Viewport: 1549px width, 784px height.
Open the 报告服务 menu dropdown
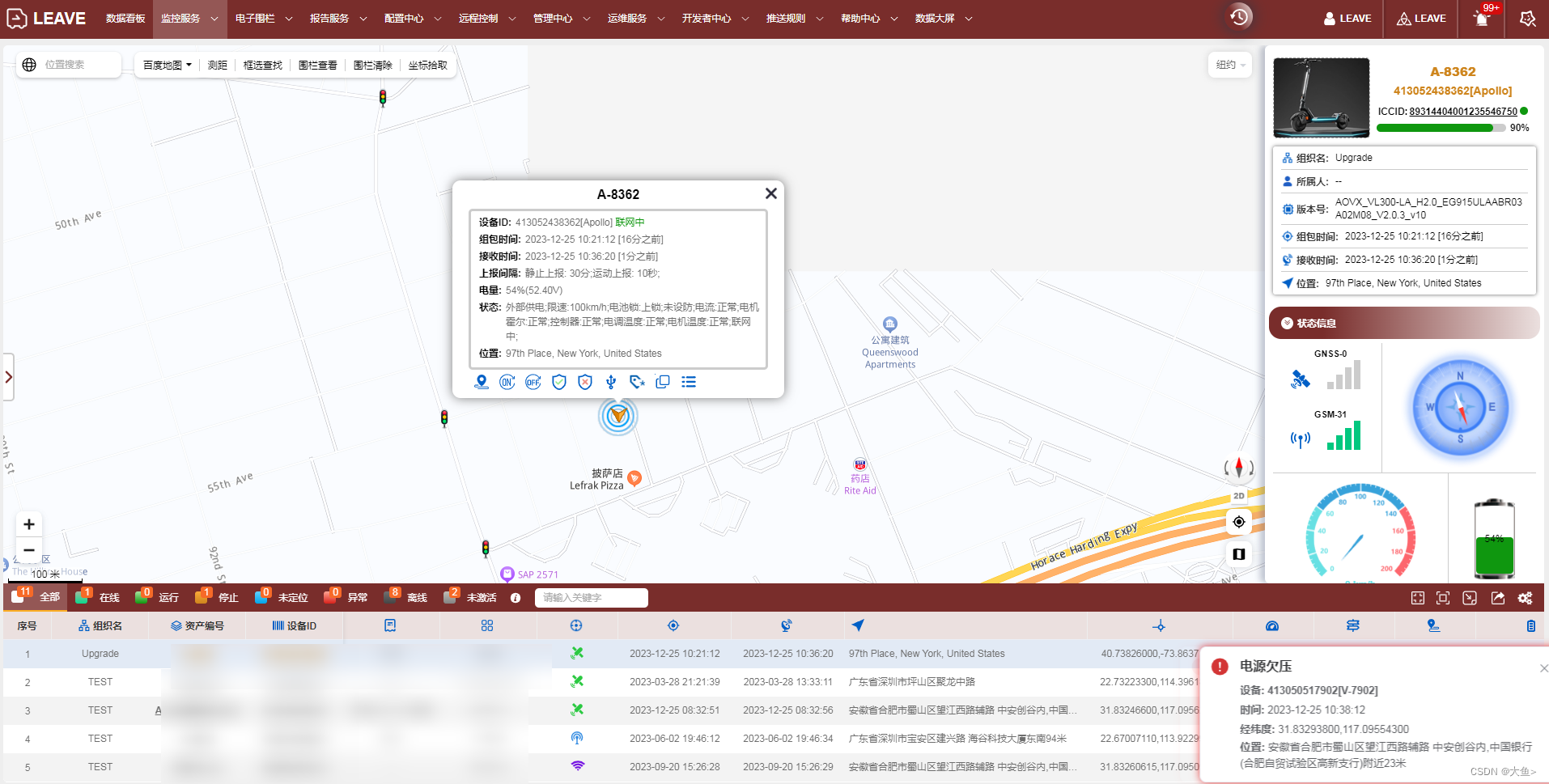click(x=338, y=19)
